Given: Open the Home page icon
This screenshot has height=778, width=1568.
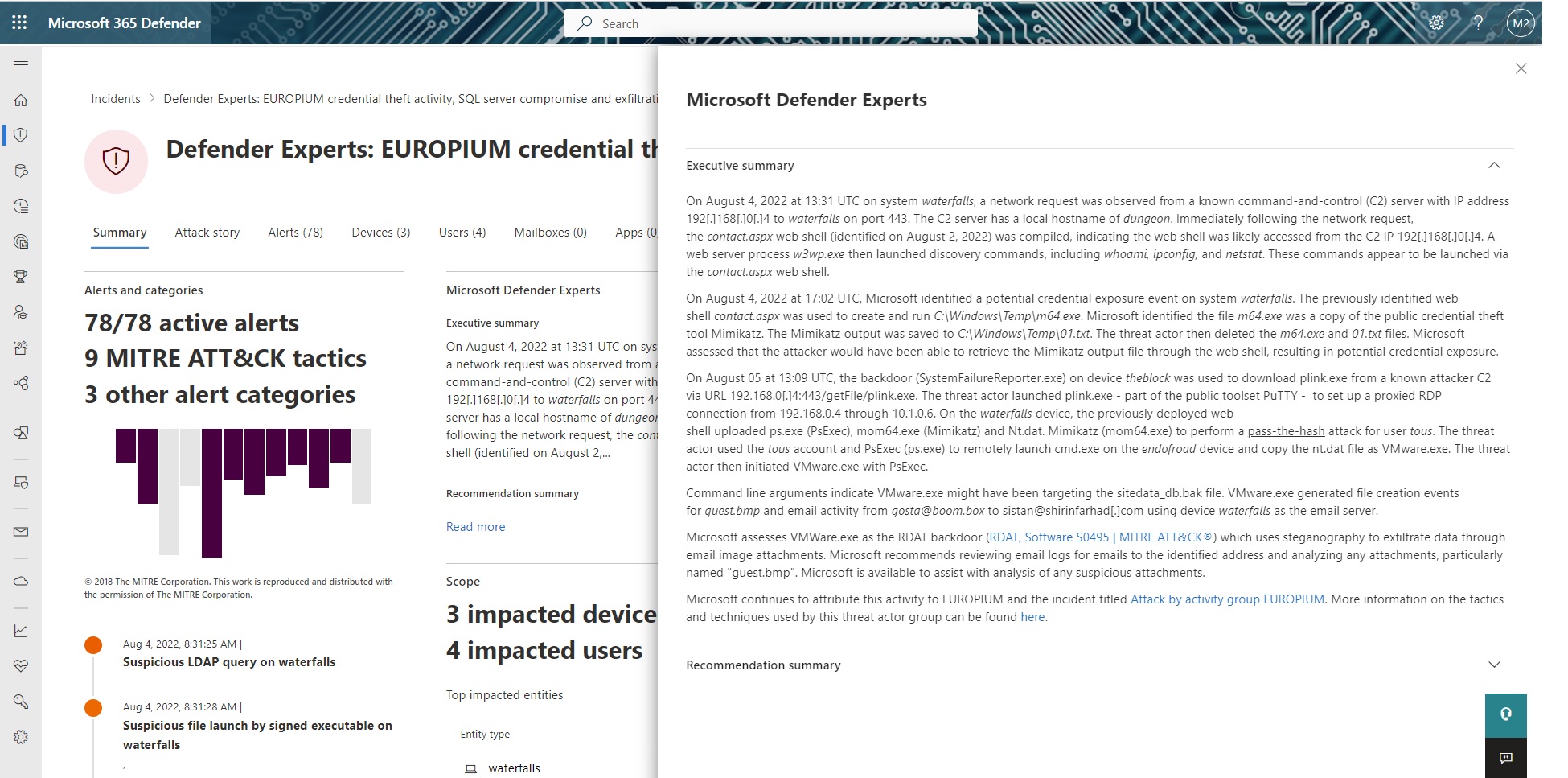Looking at the screenshot, I should point(22,100).
